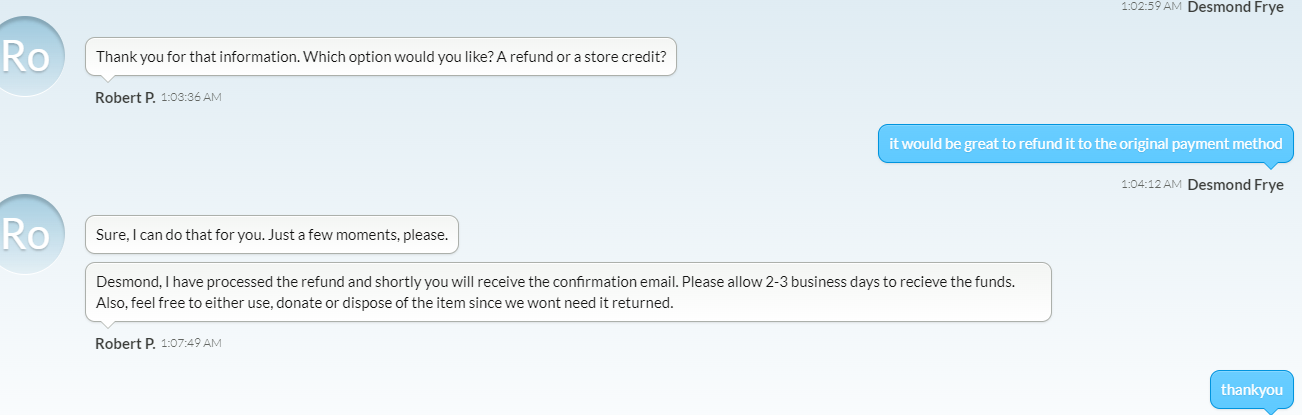Click the 1:07:49 AM timestamp

pyautogui.click(x=191, y=344)
